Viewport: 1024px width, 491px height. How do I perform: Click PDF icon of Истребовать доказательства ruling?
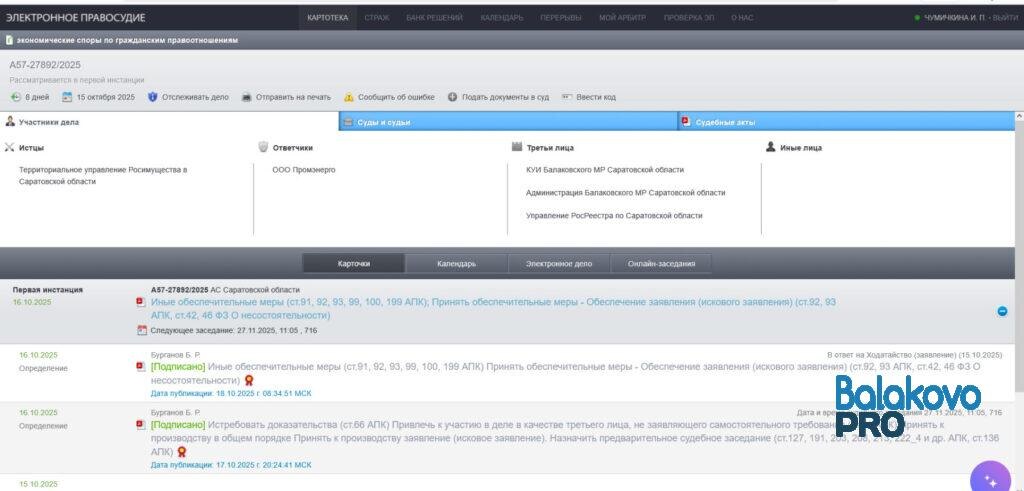coord(140,425)
